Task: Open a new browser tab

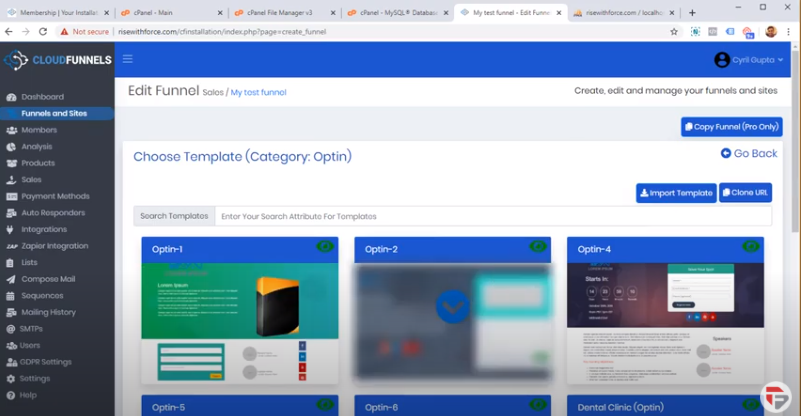Action: (692, 12)
